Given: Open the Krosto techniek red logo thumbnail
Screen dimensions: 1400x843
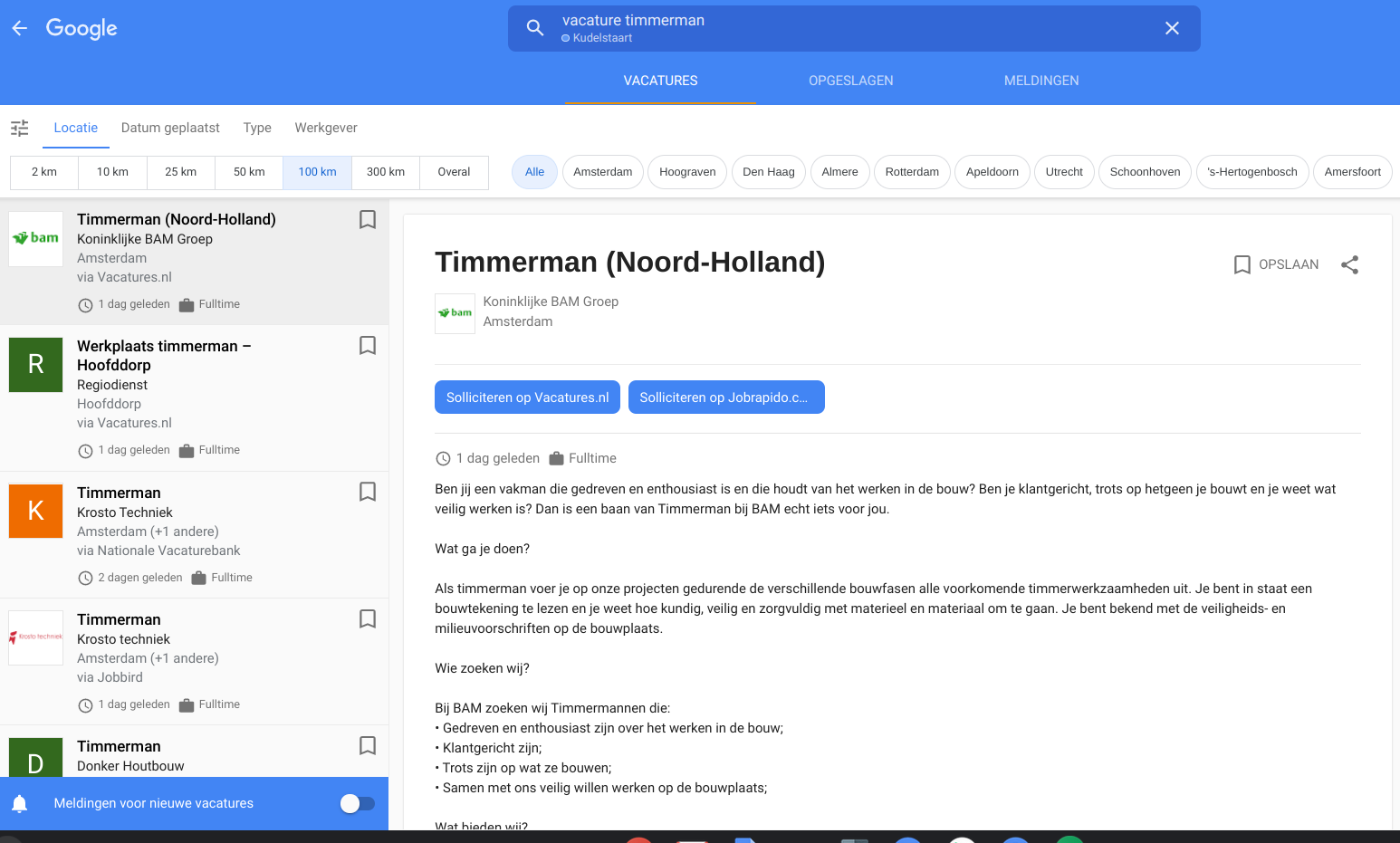Looking at the screenshot, I should [35, 637].
